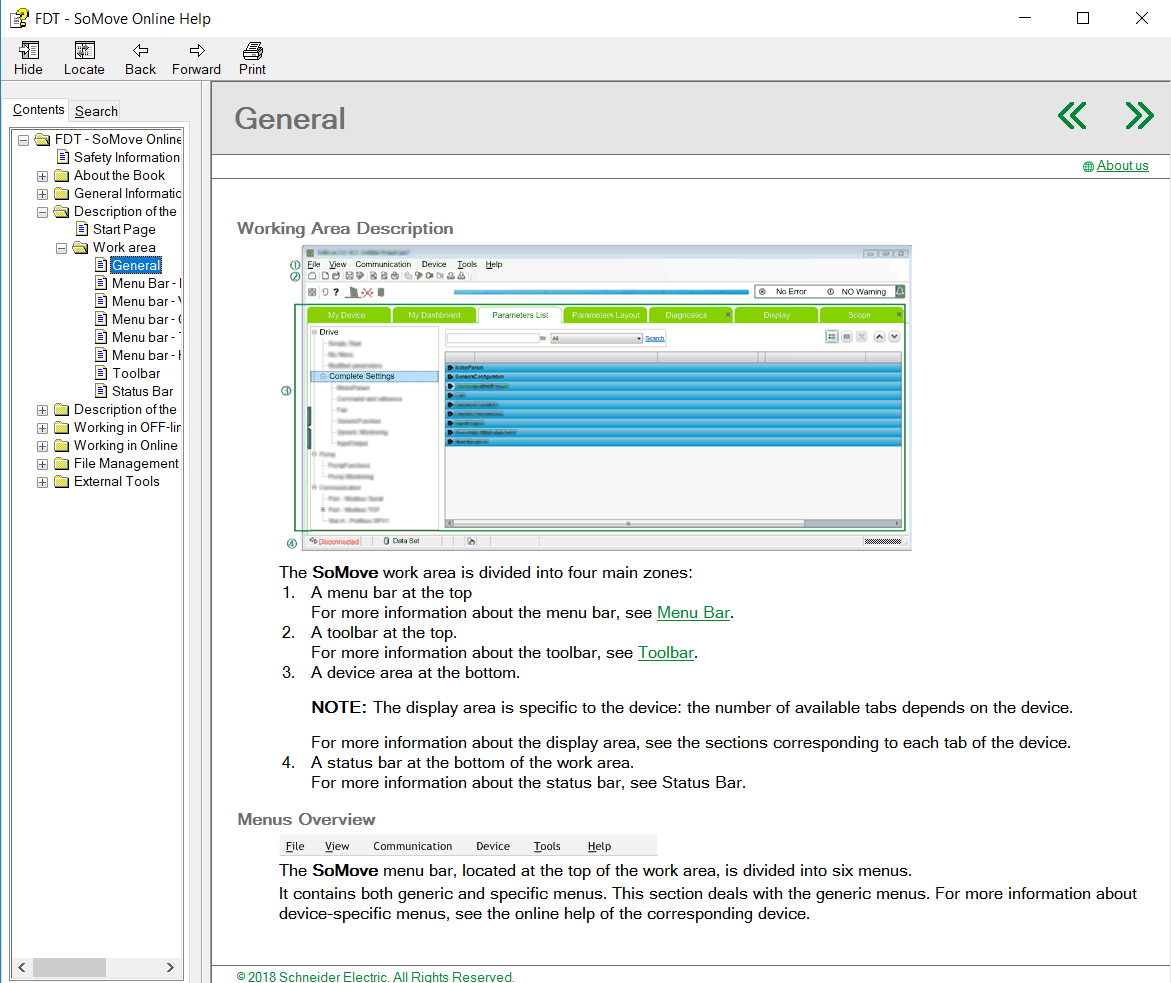Open the About us link

[x=1122, y=166]
